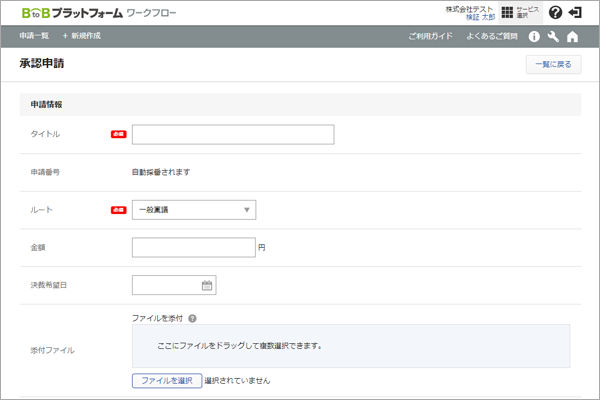
Task: Click the BtoBプラットフォーム logo
Action: [70, 13]
